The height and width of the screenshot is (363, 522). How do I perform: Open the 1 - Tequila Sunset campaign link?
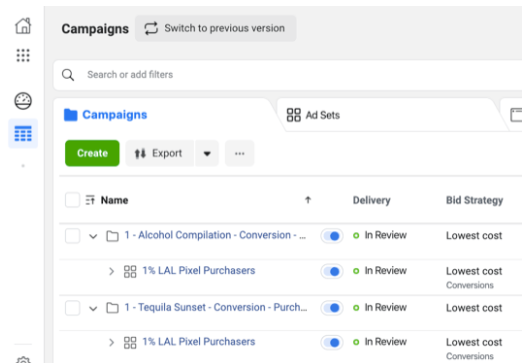216,307
